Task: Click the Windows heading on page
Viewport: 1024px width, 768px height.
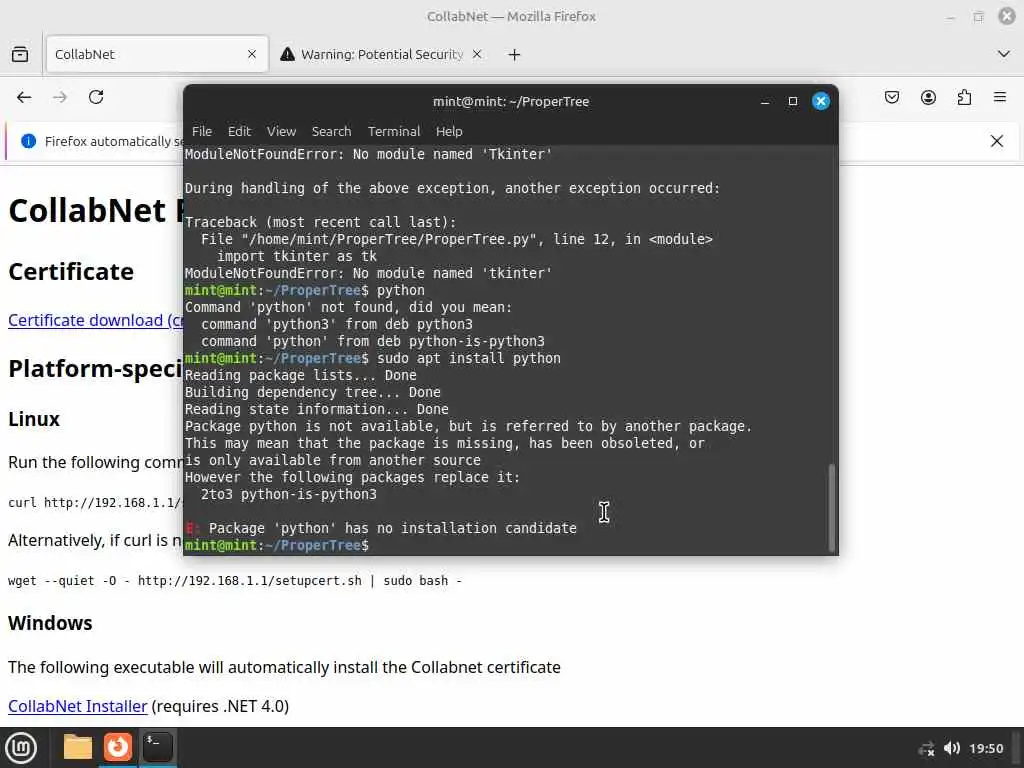Action: point(50,623)
